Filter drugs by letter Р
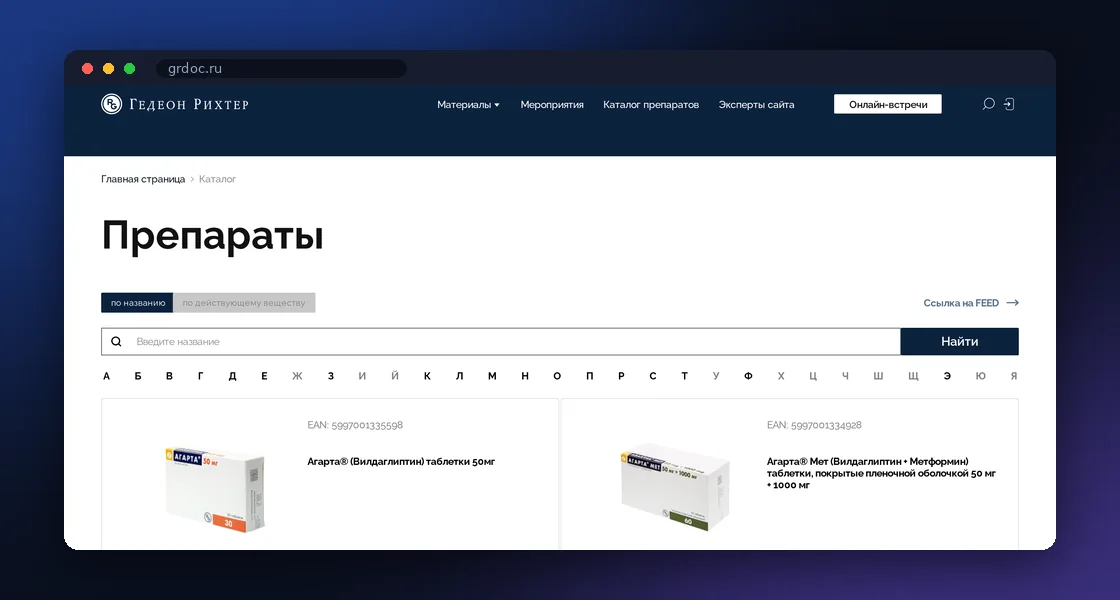 pyautogui.click(x=621, y=376)
